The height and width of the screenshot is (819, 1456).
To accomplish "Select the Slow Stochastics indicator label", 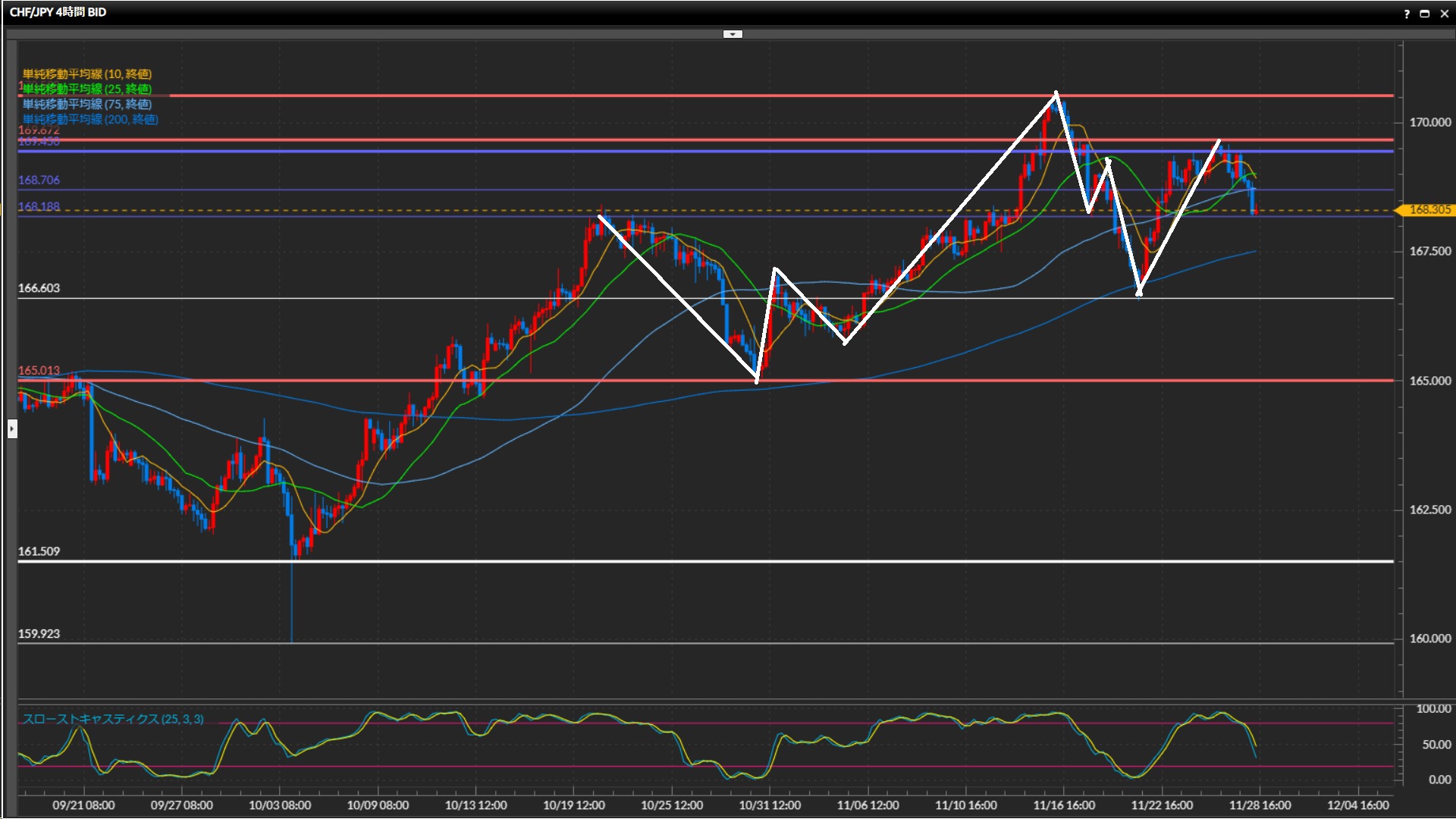I will click(x=113, y=719).
